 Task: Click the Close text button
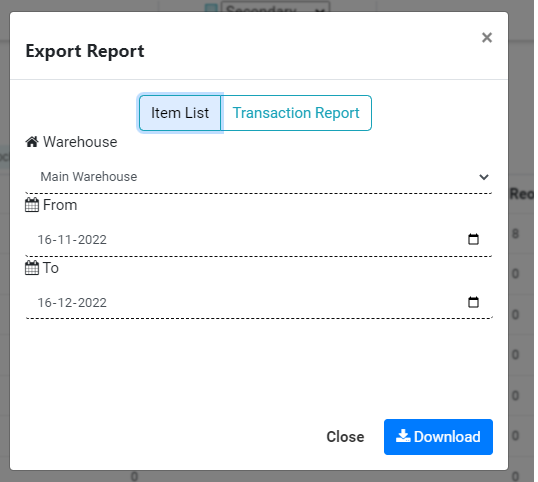pyautogui.click(x=345, y=437)
